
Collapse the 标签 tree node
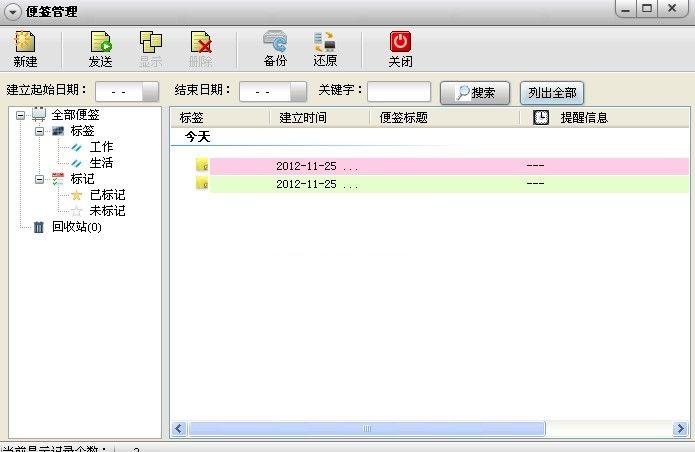[40, 131]
